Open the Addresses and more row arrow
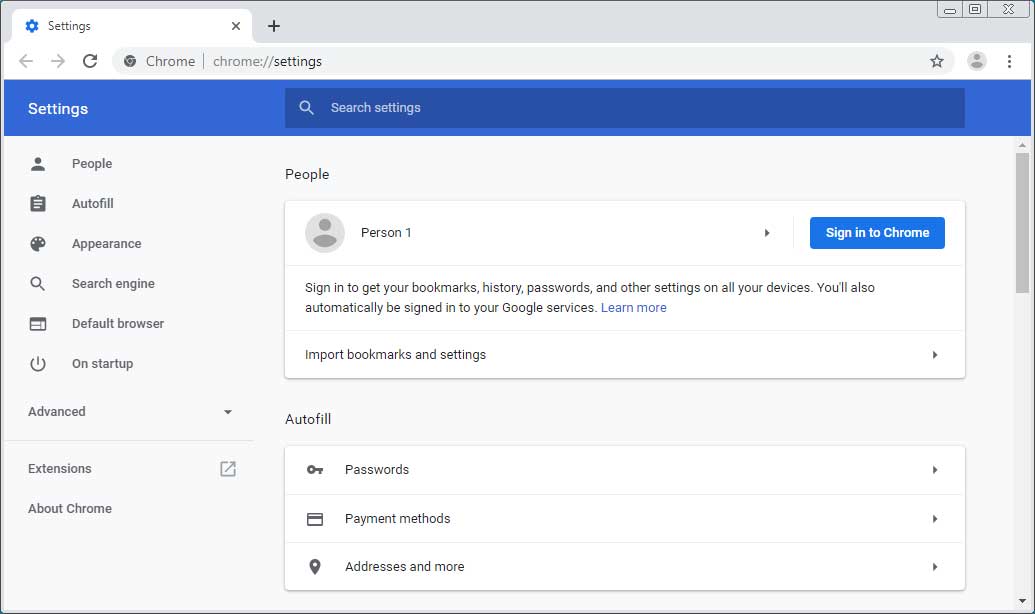Image resolution: width=1035 pixels, height=614 pixels. point(935,567)
